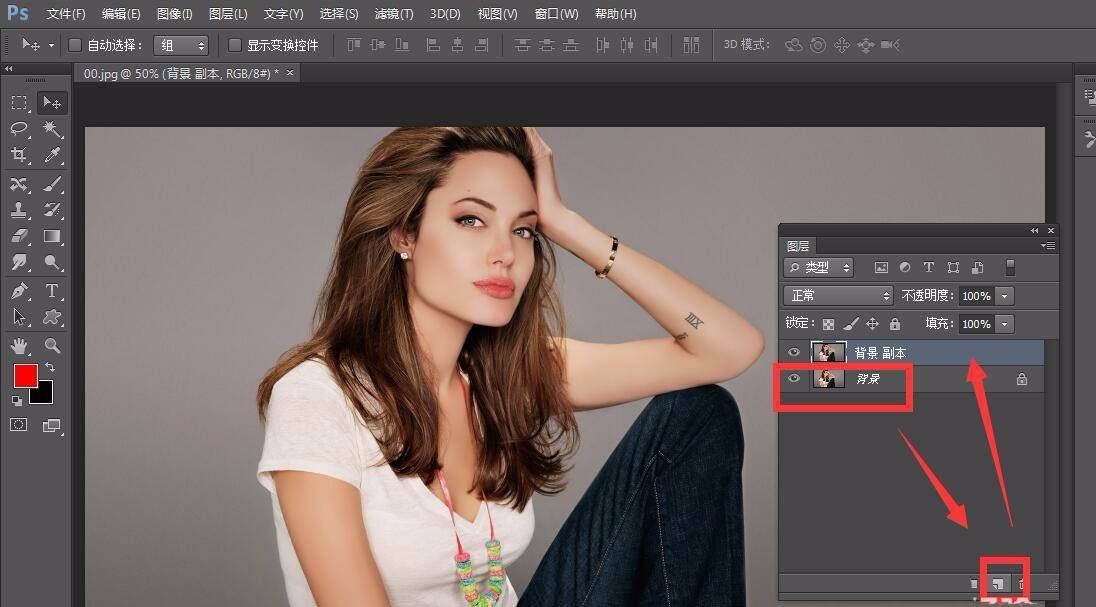Open the 不透明度 opacity dropdown
This screenshot has width=1096, height=607.
click(1005, 296)
